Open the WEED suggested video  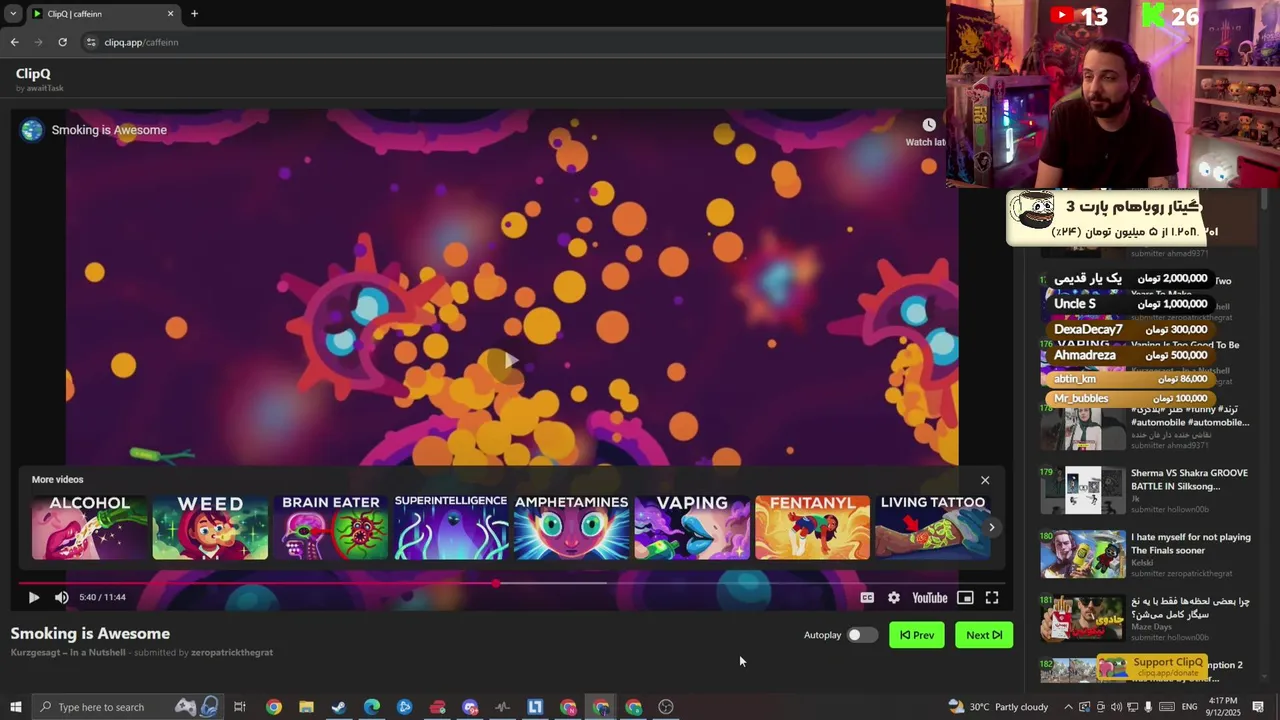[210, 527]
